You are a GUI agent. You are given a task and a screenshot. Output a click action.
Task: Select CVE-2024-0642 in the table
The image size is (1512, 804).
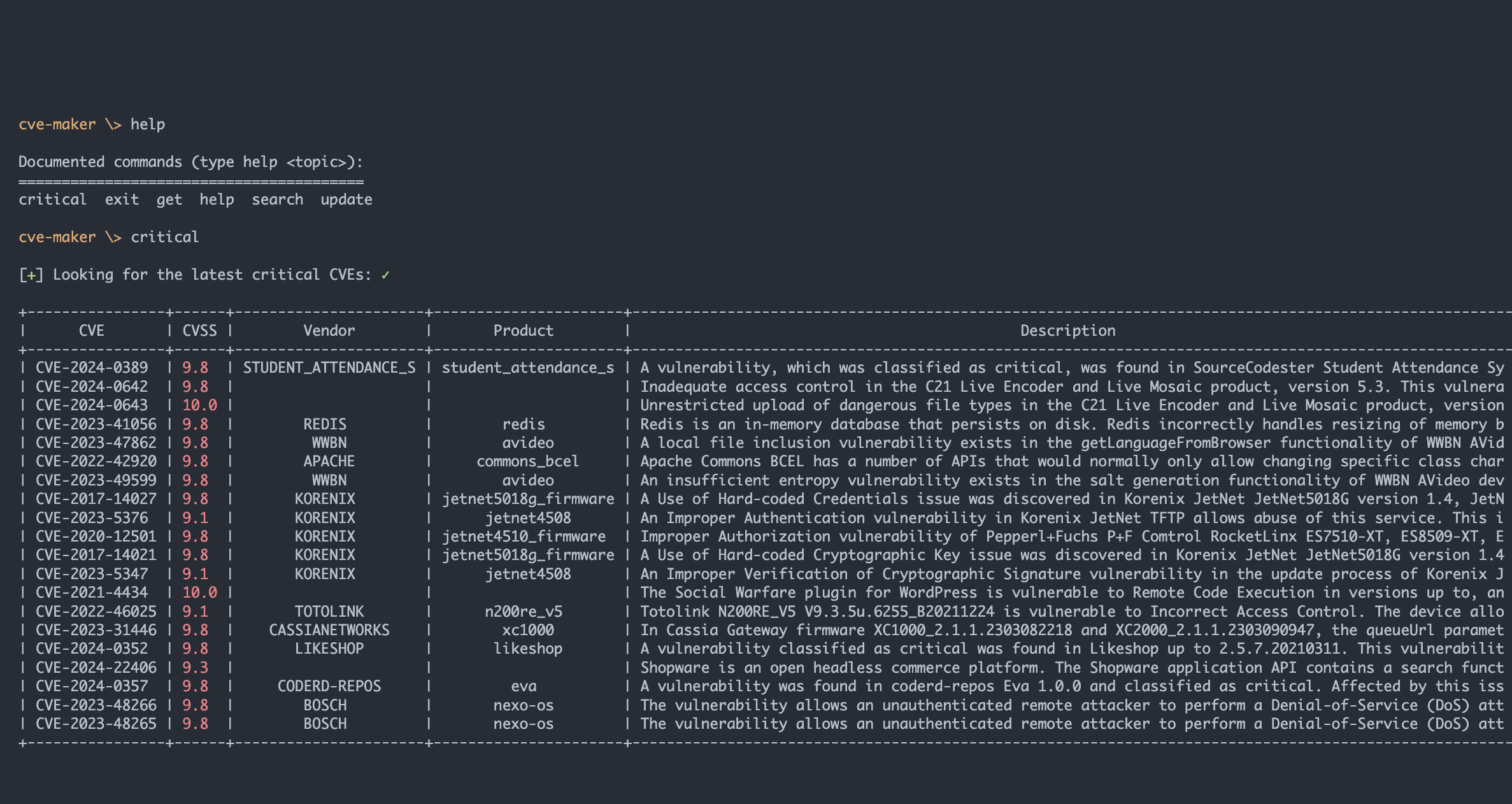92,387
